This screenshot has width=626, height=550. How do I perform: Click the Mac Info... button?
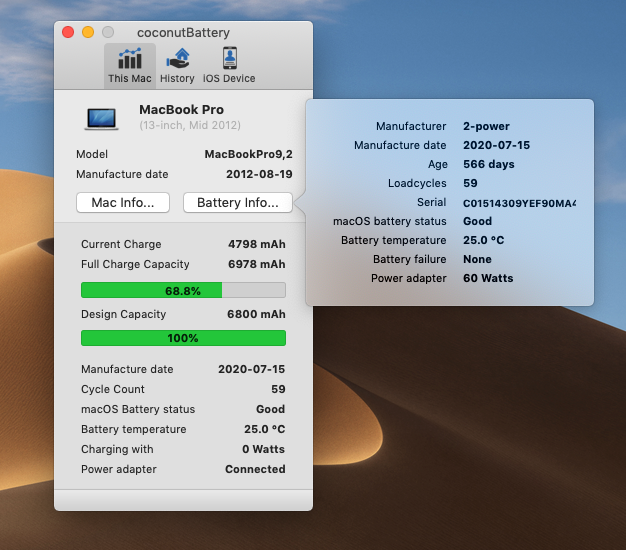tap(123, 203)
